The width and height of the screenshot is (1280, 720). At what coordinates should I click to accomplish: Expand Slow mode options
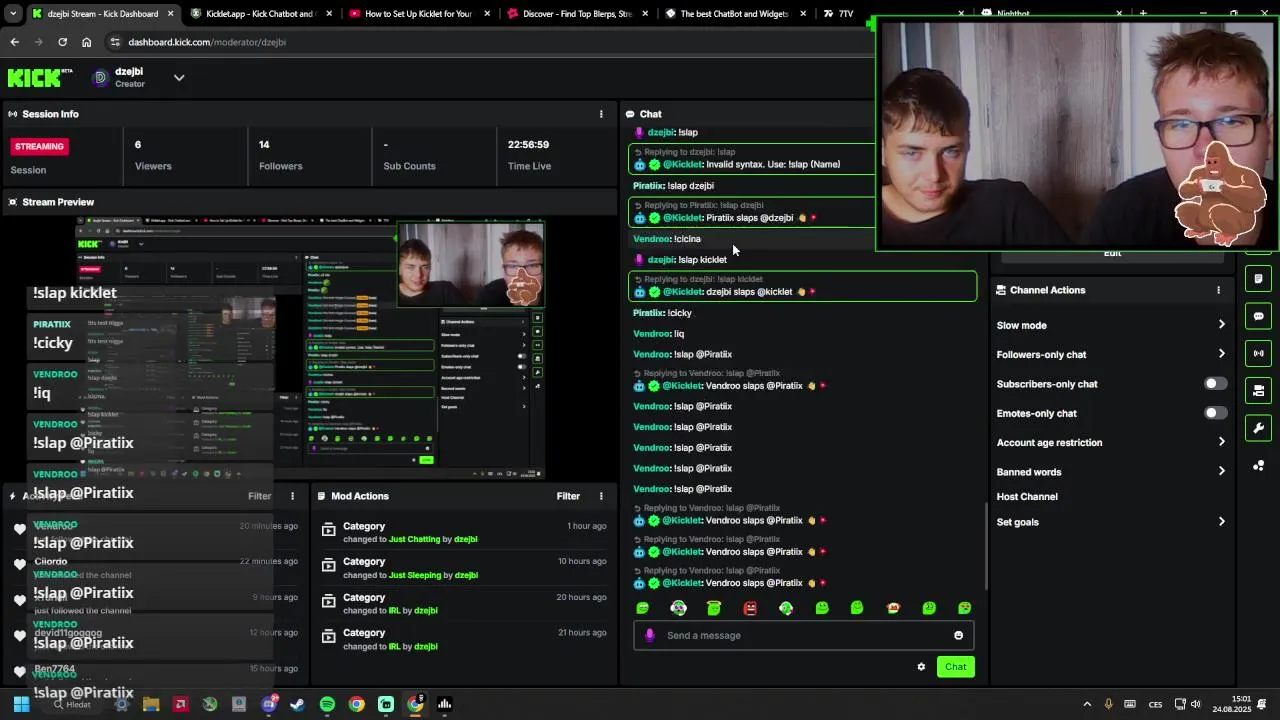click(x=1221, y=325)
